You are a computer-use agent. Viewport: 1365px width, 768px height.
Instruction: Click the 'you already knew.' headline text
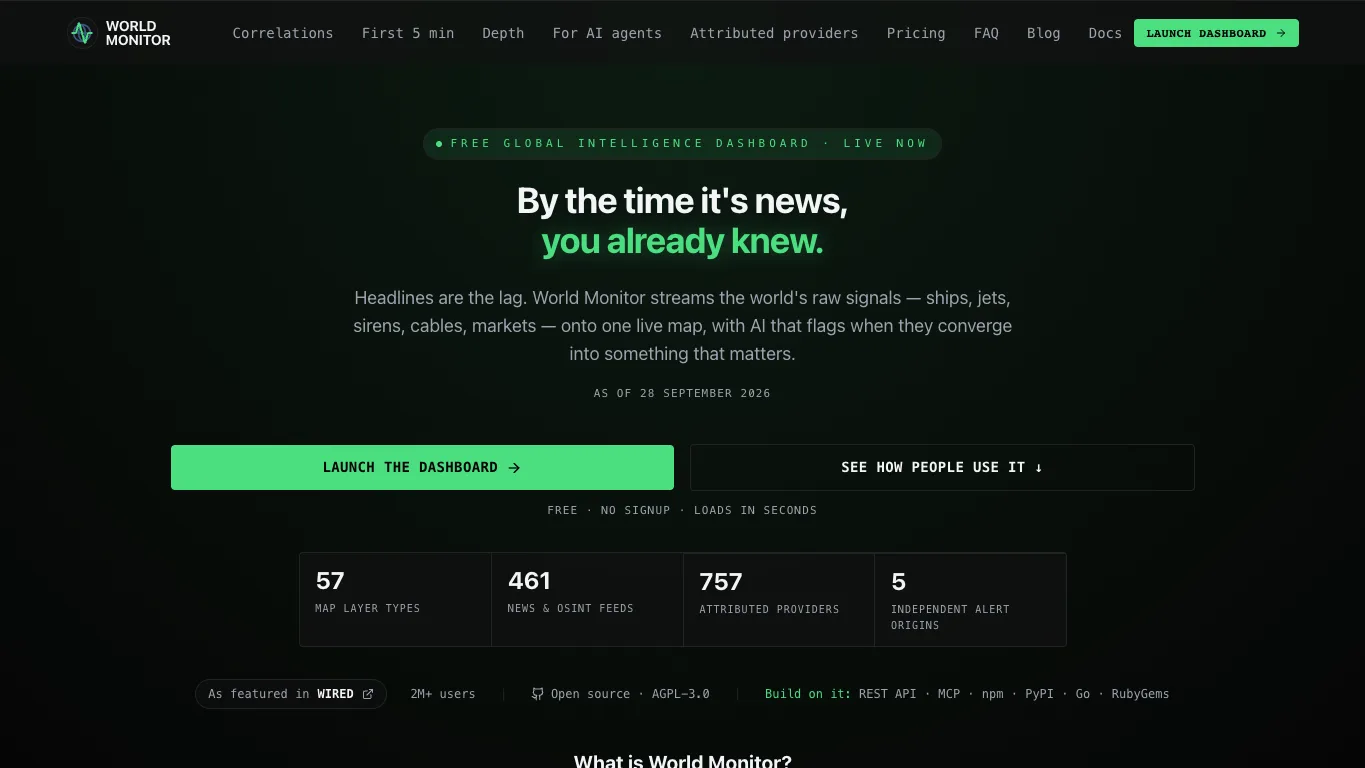point(682,241)
